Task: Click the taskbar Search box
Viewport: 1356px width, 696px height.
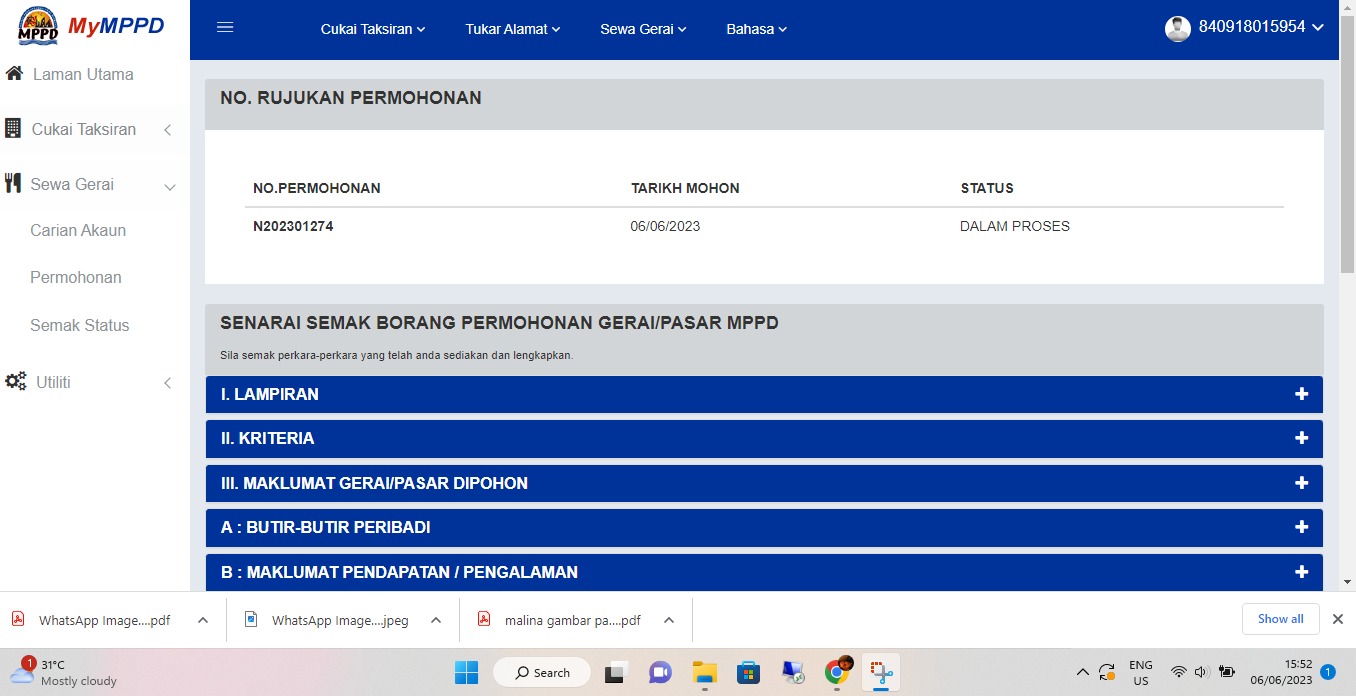Action: click(542, 672)
